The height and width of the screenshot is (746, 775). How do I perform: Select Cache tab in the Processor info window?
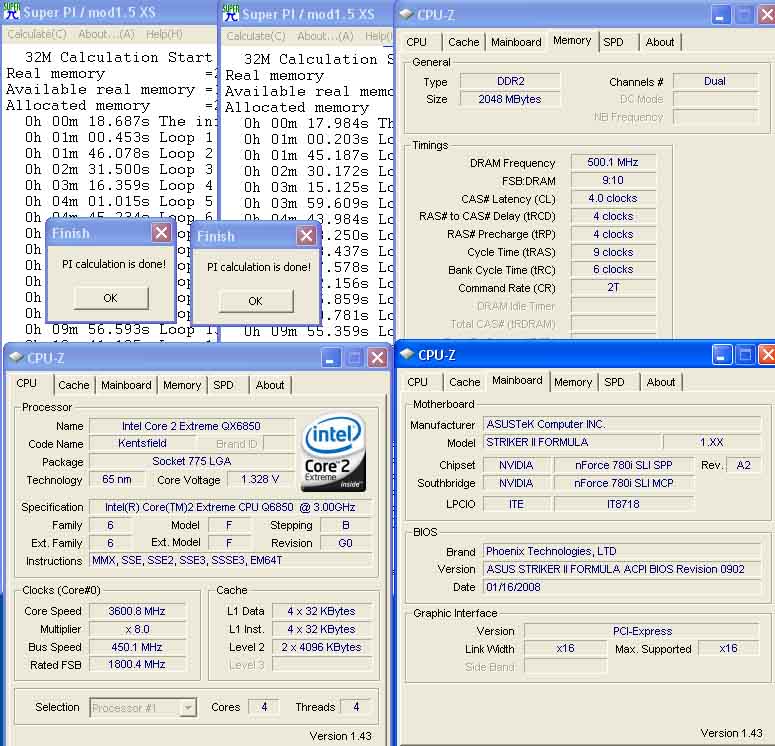click(74, 385)
